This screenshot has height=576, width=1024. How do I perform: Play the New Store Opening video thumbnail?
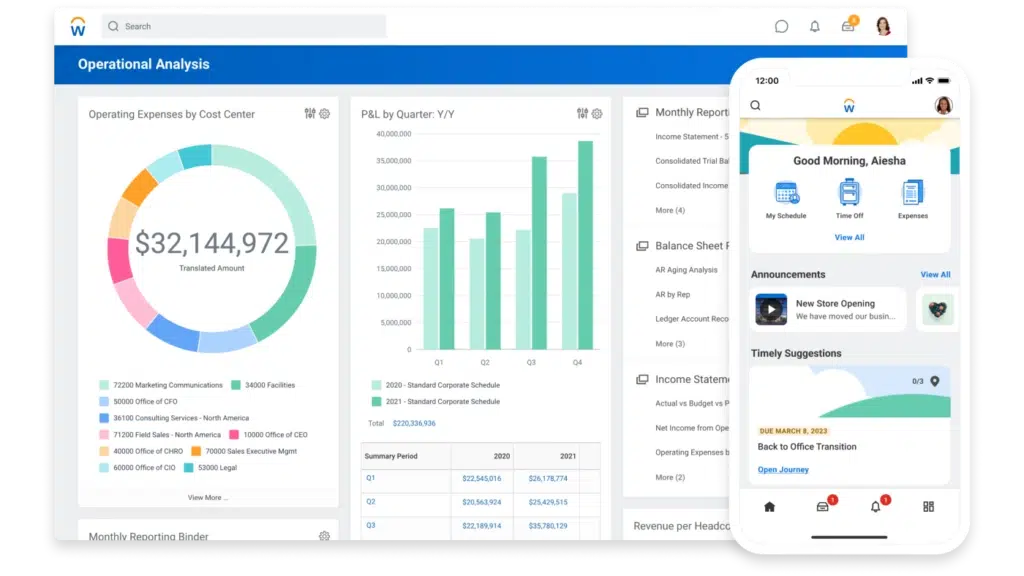pos(771,310)
